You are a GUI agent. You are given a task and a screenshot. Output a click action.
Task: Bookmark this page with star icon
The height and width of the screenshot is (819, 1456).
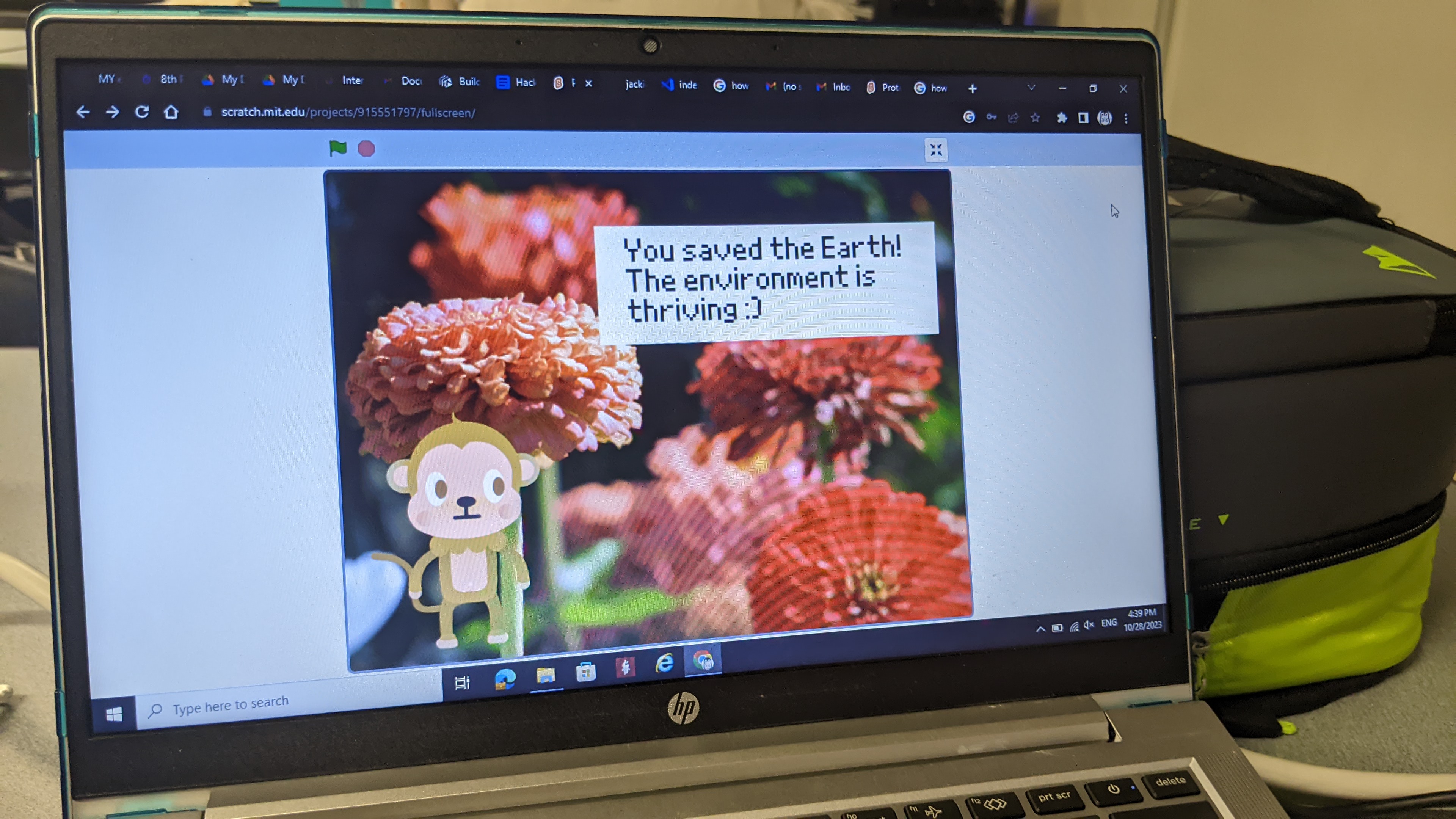pos(1035,118)
